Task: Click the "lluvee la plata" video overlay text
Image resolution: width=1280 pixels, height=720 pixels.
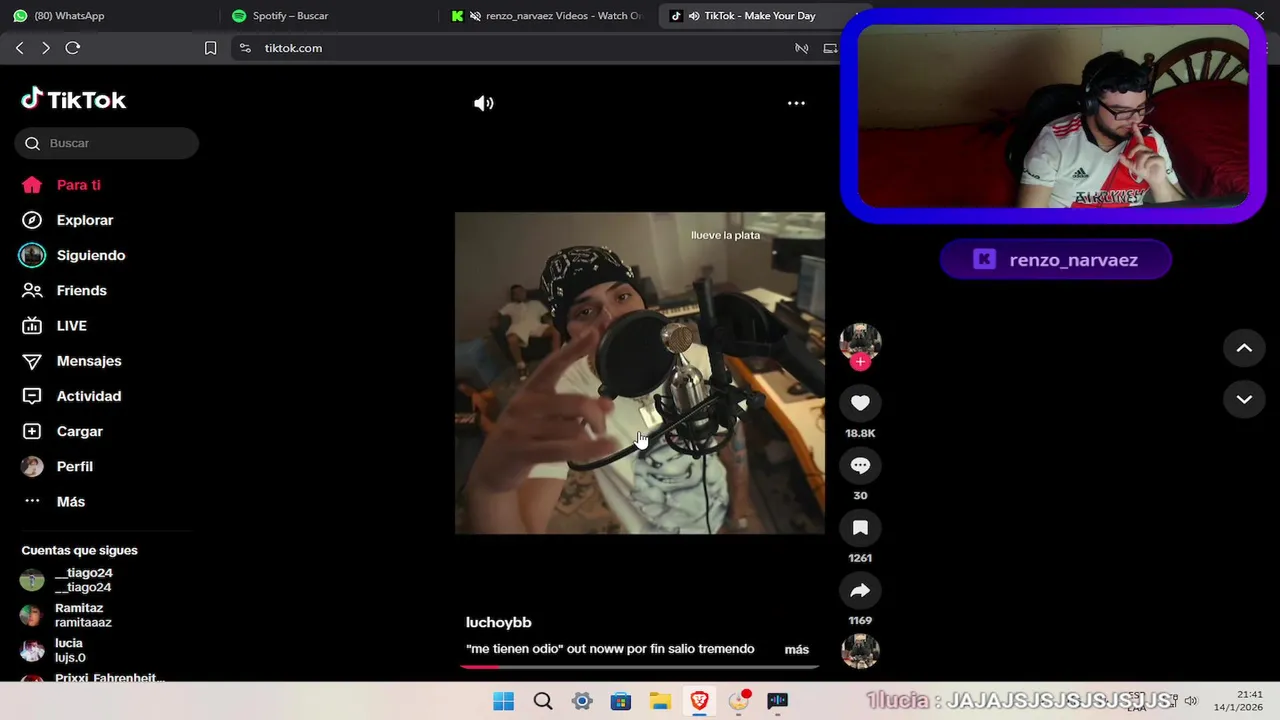Action: (x=726, y=235)
